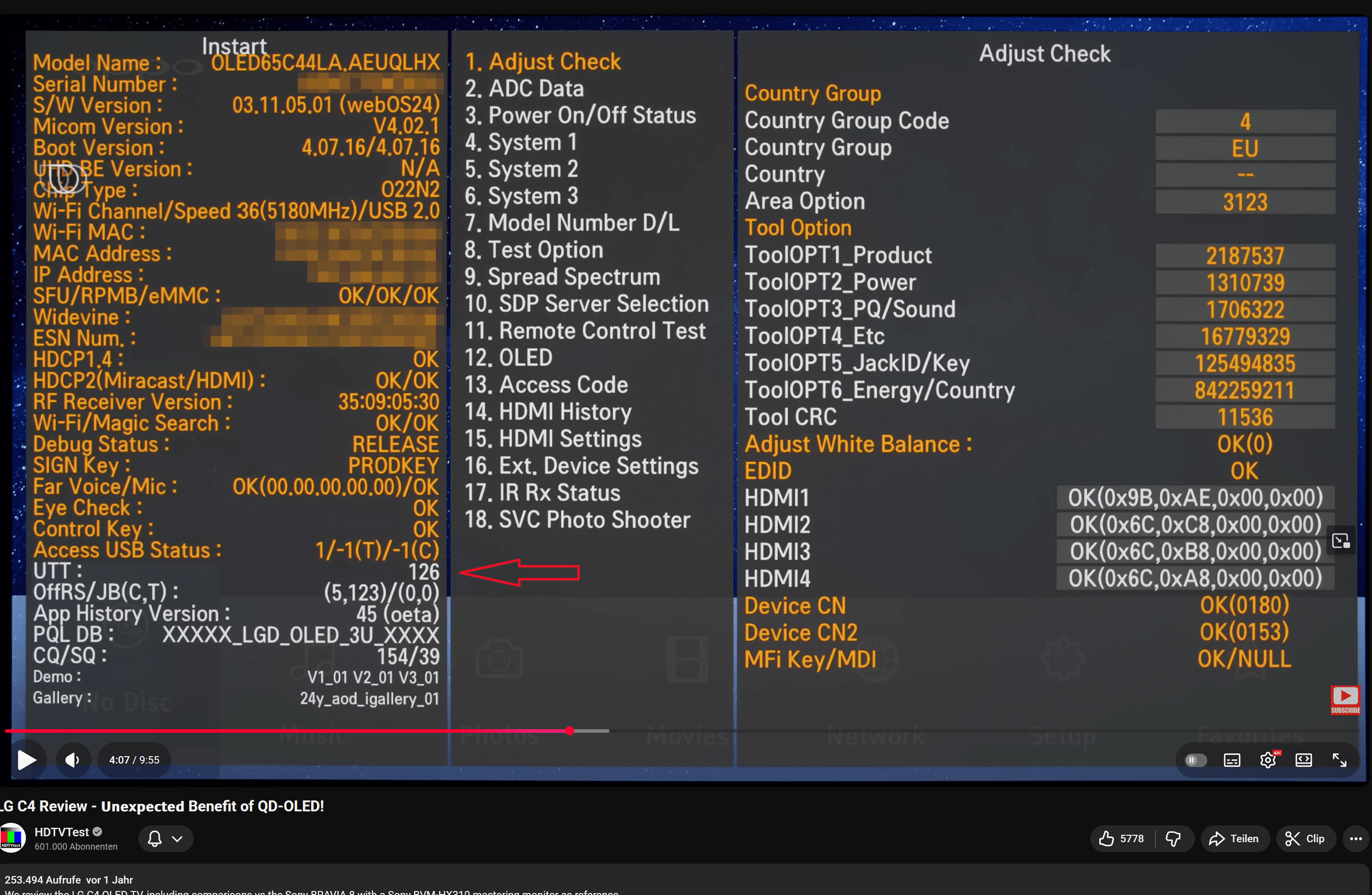Toggle the autoplay switch

[1195, 760]
